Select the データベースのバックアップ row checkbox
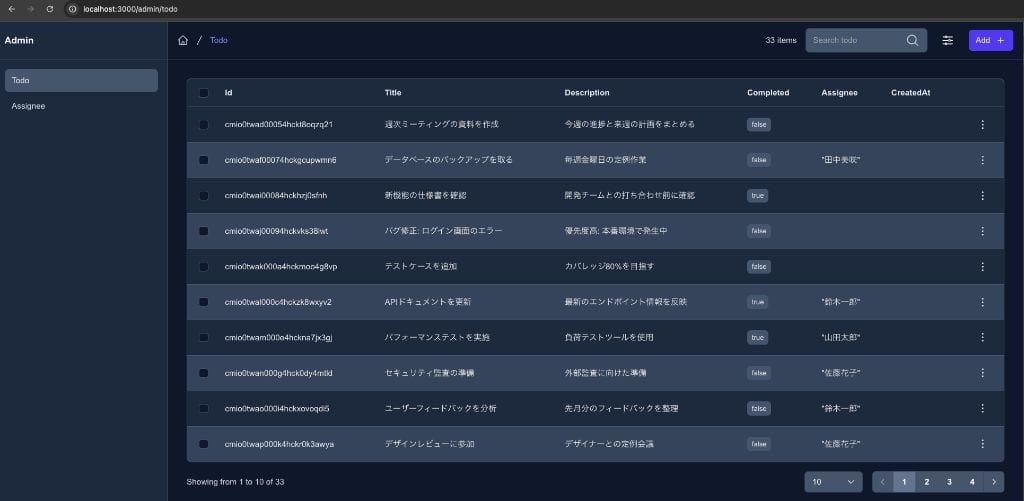 tap(204, 160)
